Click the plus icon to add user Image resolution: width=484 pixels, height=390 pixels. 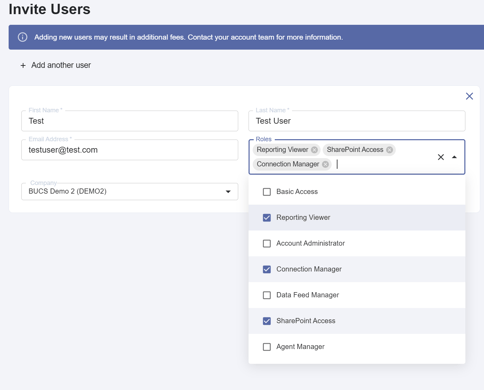(23, 65)
